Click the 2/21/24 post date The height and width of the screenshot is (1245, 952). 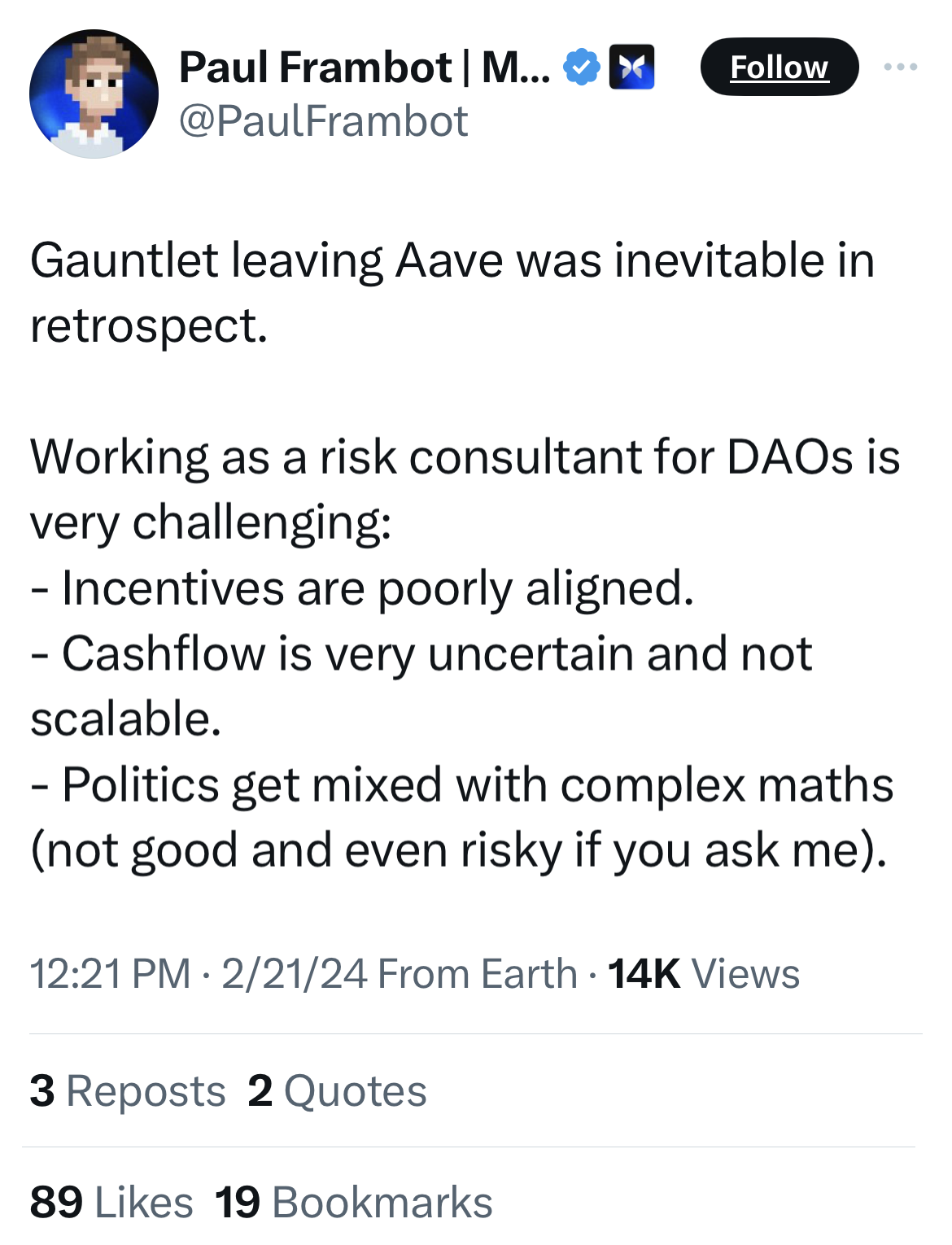(294, 974)
